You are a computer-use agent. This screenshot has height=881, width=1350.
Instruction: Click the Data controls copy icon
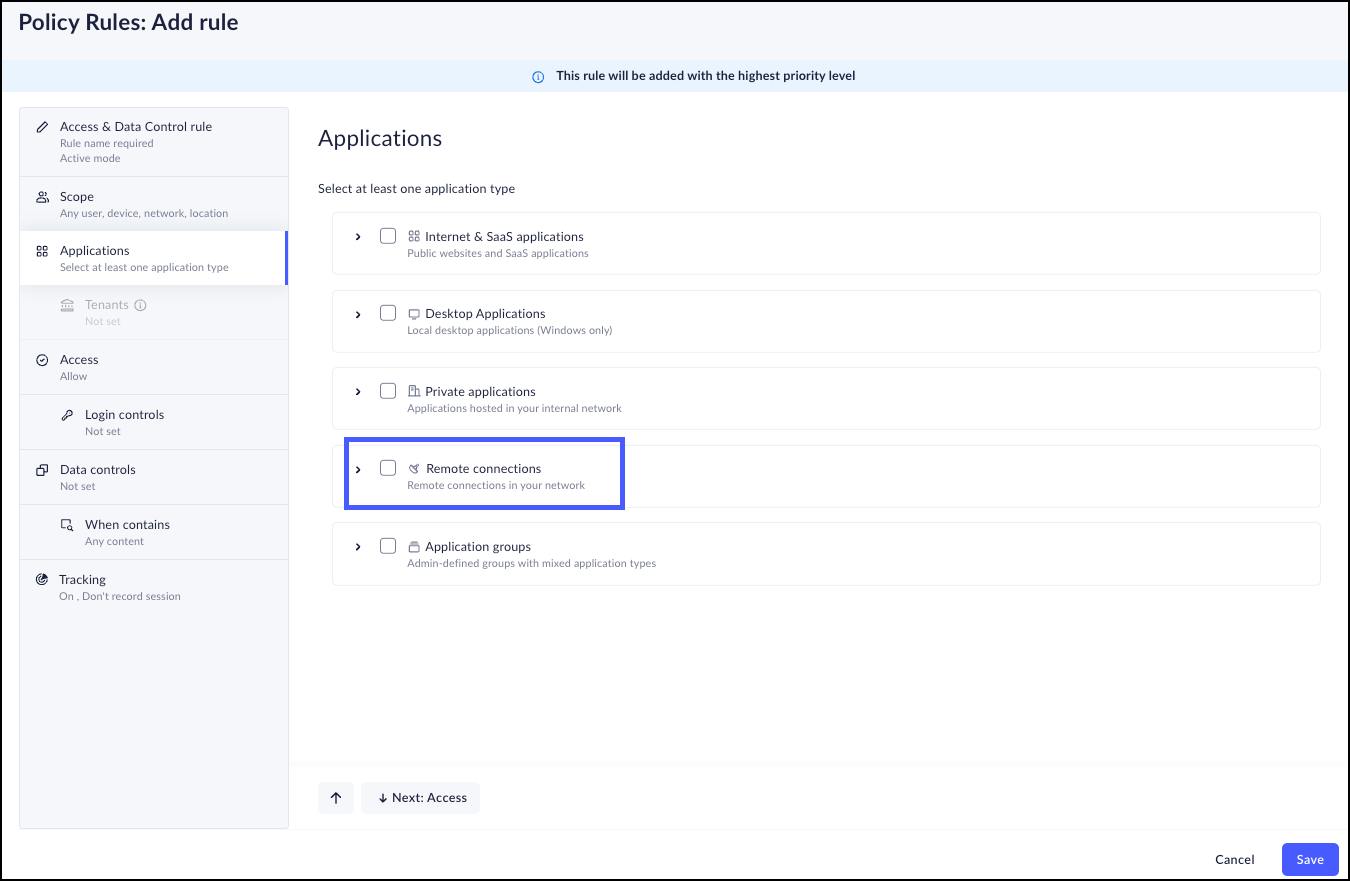[x=42, y=470]
